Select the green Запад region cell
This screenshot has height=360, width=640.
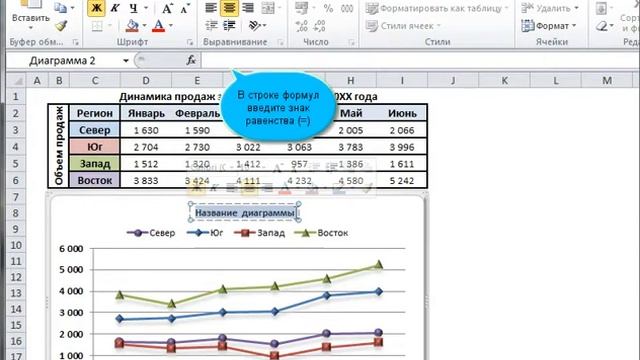coord(95,164)
